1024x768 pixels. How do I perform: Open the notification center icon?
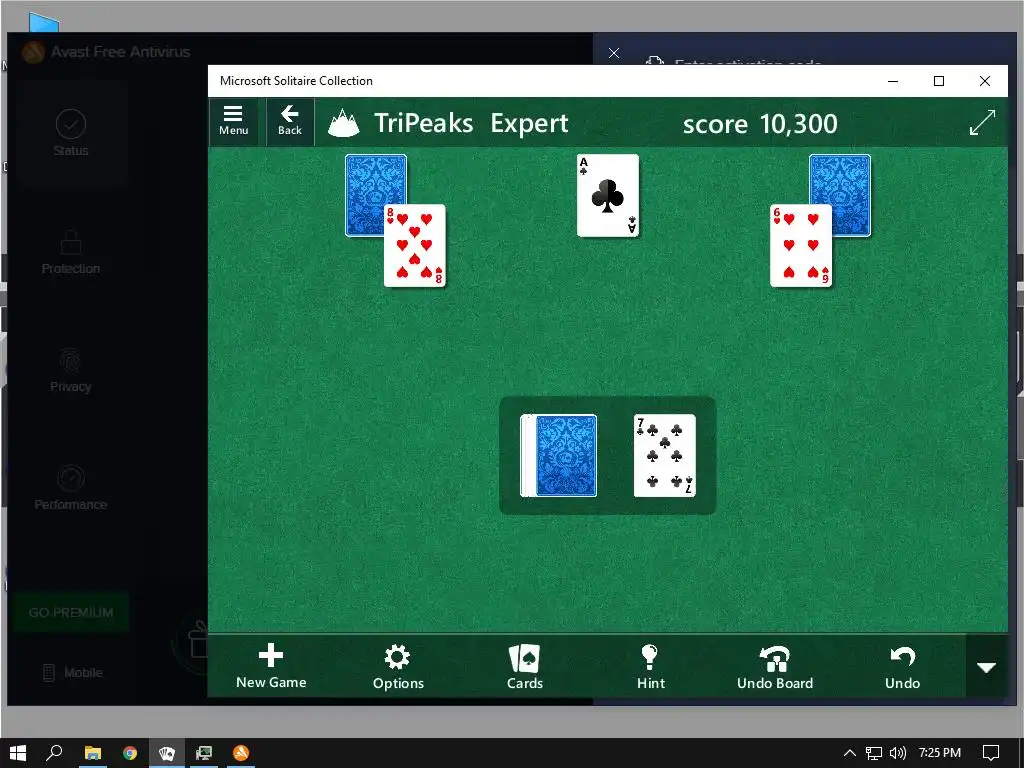(991, 753)
